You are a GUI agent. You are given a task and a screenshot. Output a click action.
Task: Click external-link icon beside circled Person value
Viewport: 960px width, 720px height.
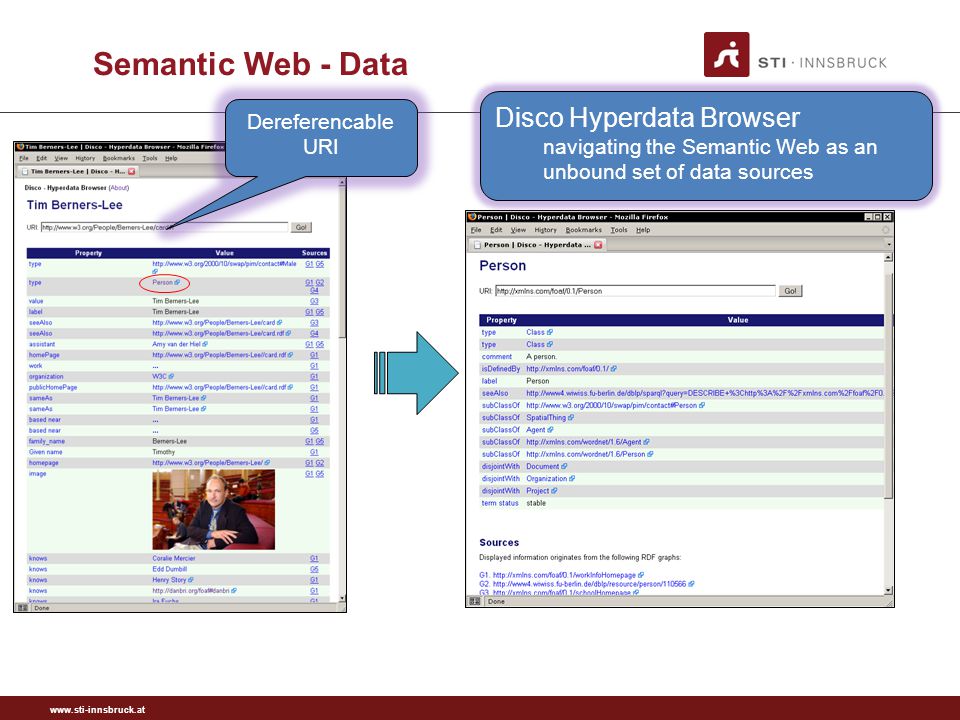pos(178,282)
